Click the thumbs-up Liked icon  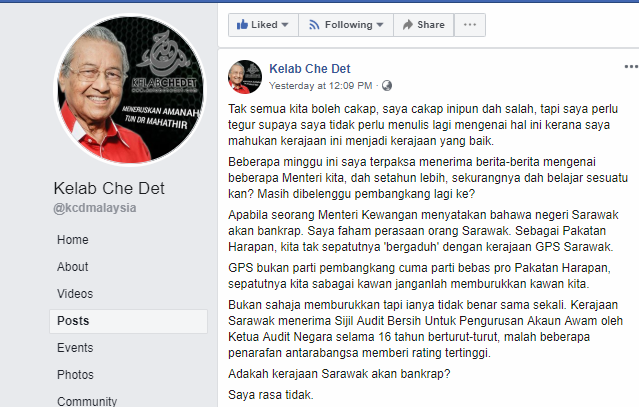point(242,24)
